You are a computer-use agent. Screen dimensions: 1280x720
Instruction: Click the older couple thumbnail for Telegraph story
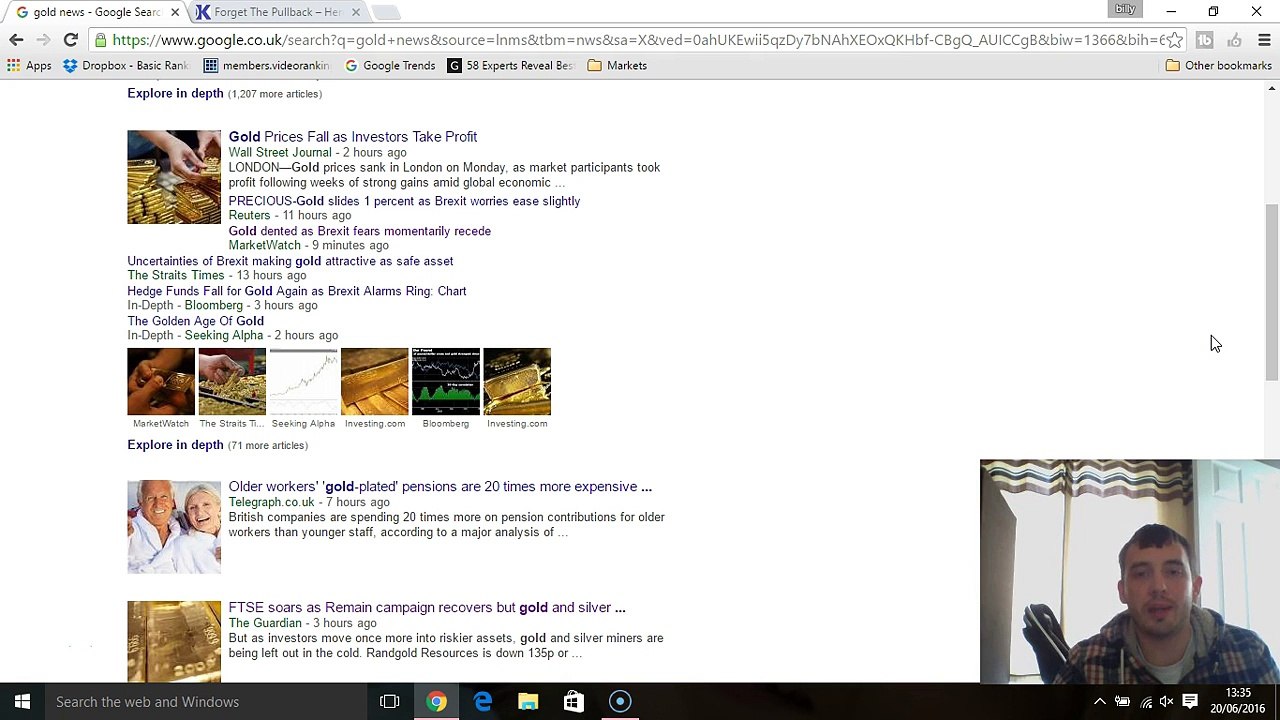174,527
